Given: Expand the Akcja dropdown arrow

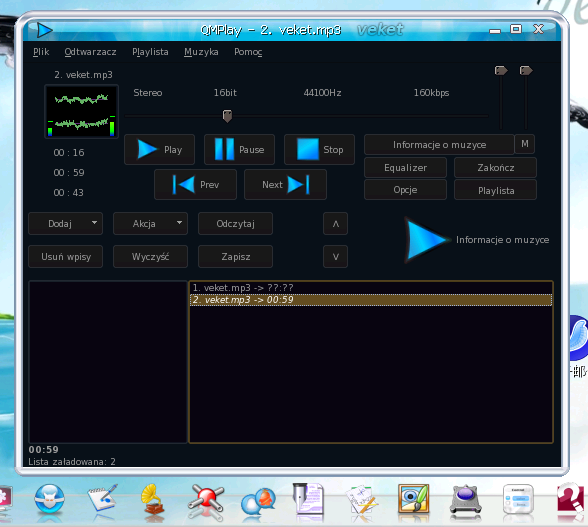Looking at the screenshot, I should [x=180, y=222].
